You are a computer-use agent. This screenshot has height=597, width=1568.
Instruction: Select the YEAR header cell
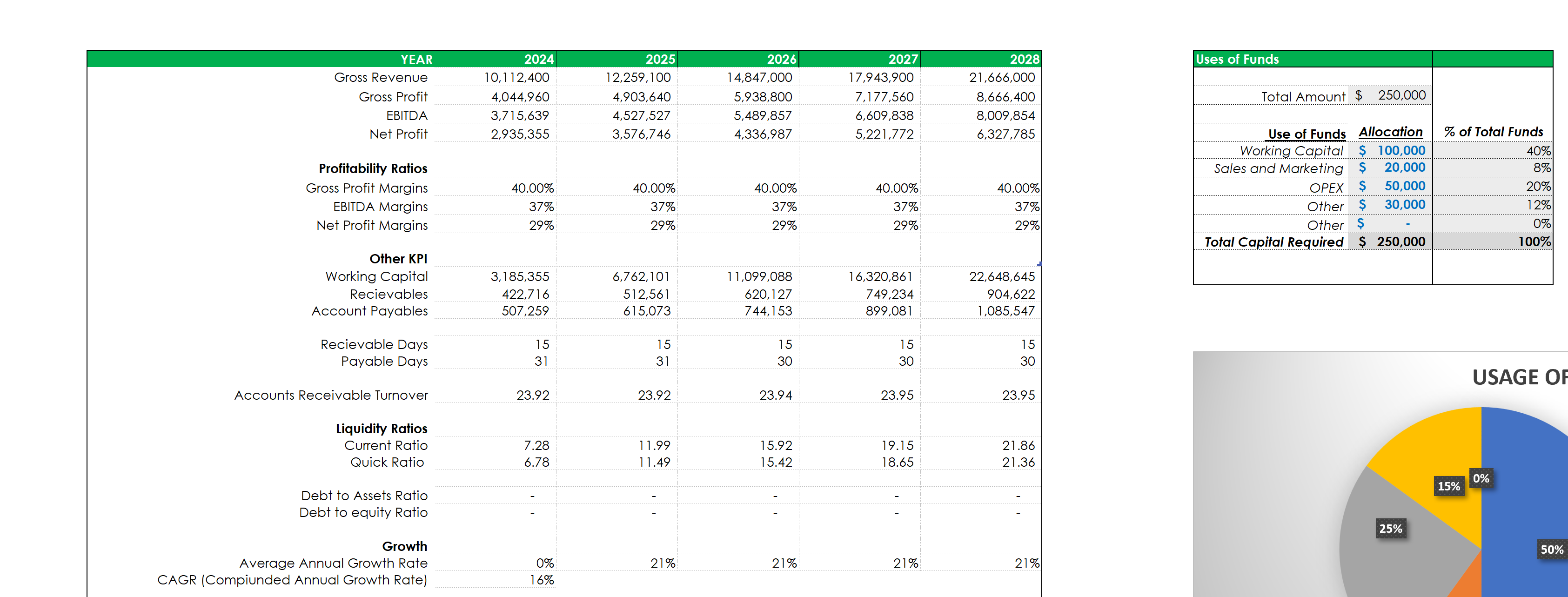416,59
